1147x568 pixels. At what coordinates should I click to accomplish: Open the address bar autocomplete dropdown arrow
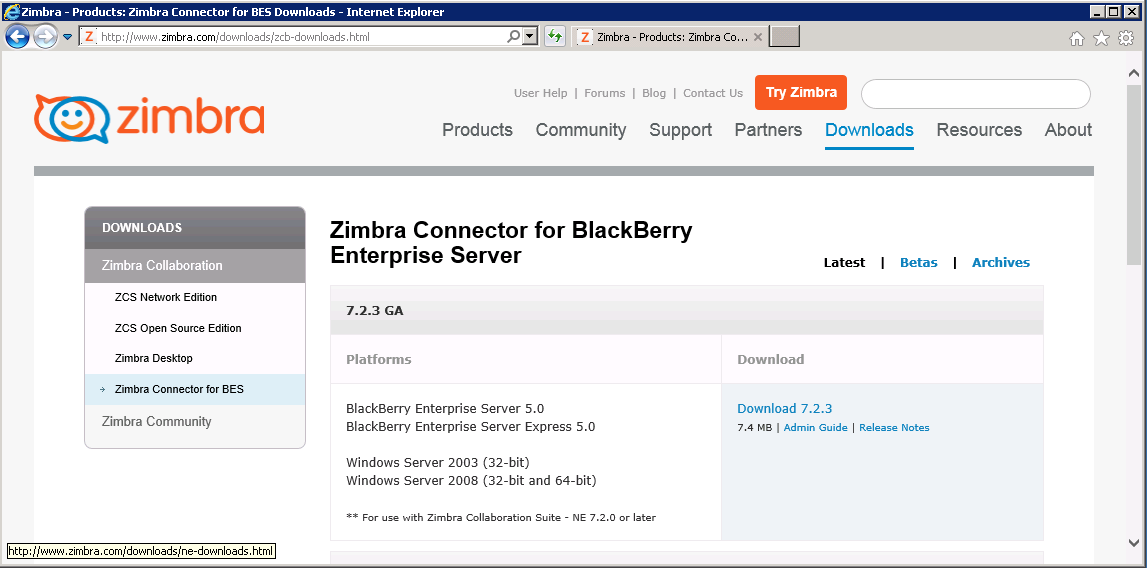click(531, 36)
